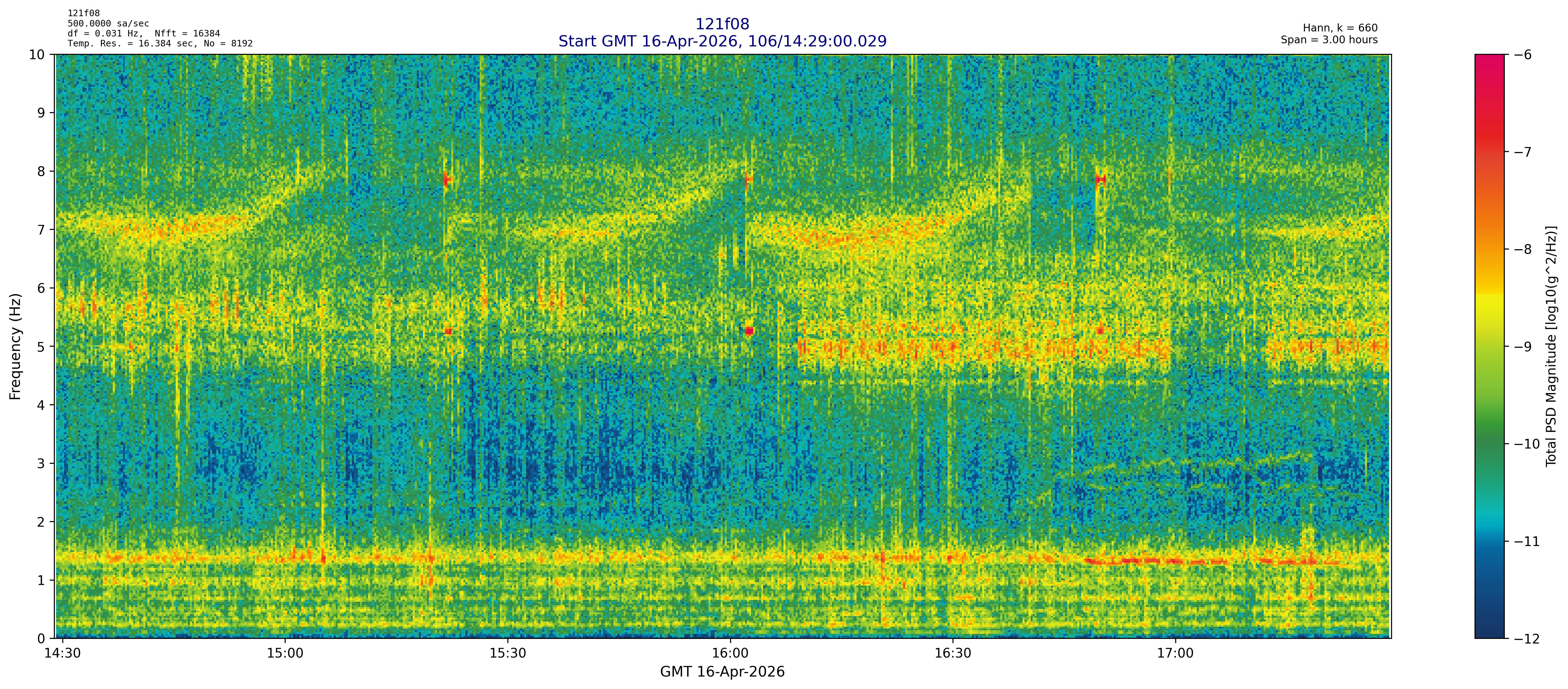
Task: Click the plot title '121f08'
Action: [722, 24]
